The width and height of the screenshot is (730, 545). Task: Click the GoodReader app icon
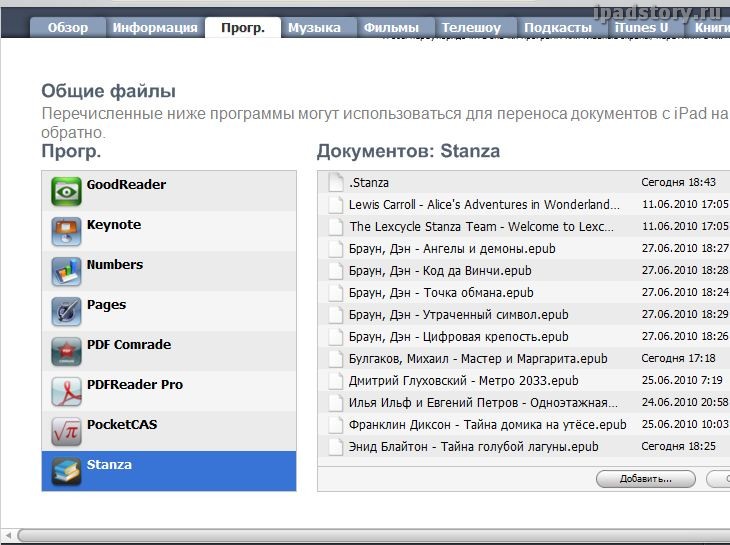click(66, 191)
